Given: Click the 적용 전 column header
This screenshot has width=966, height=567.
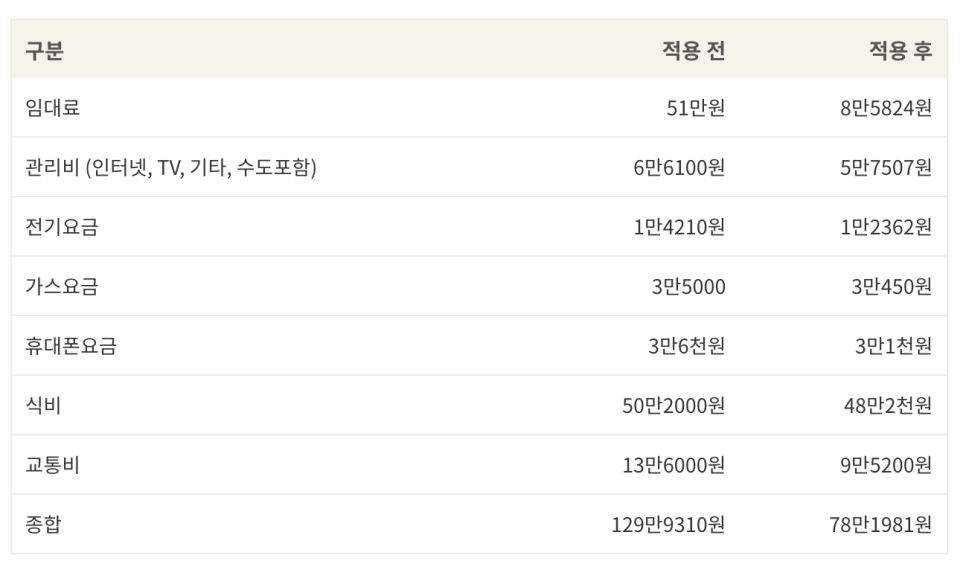Looking at the screenshot, I should coord(694,50).
